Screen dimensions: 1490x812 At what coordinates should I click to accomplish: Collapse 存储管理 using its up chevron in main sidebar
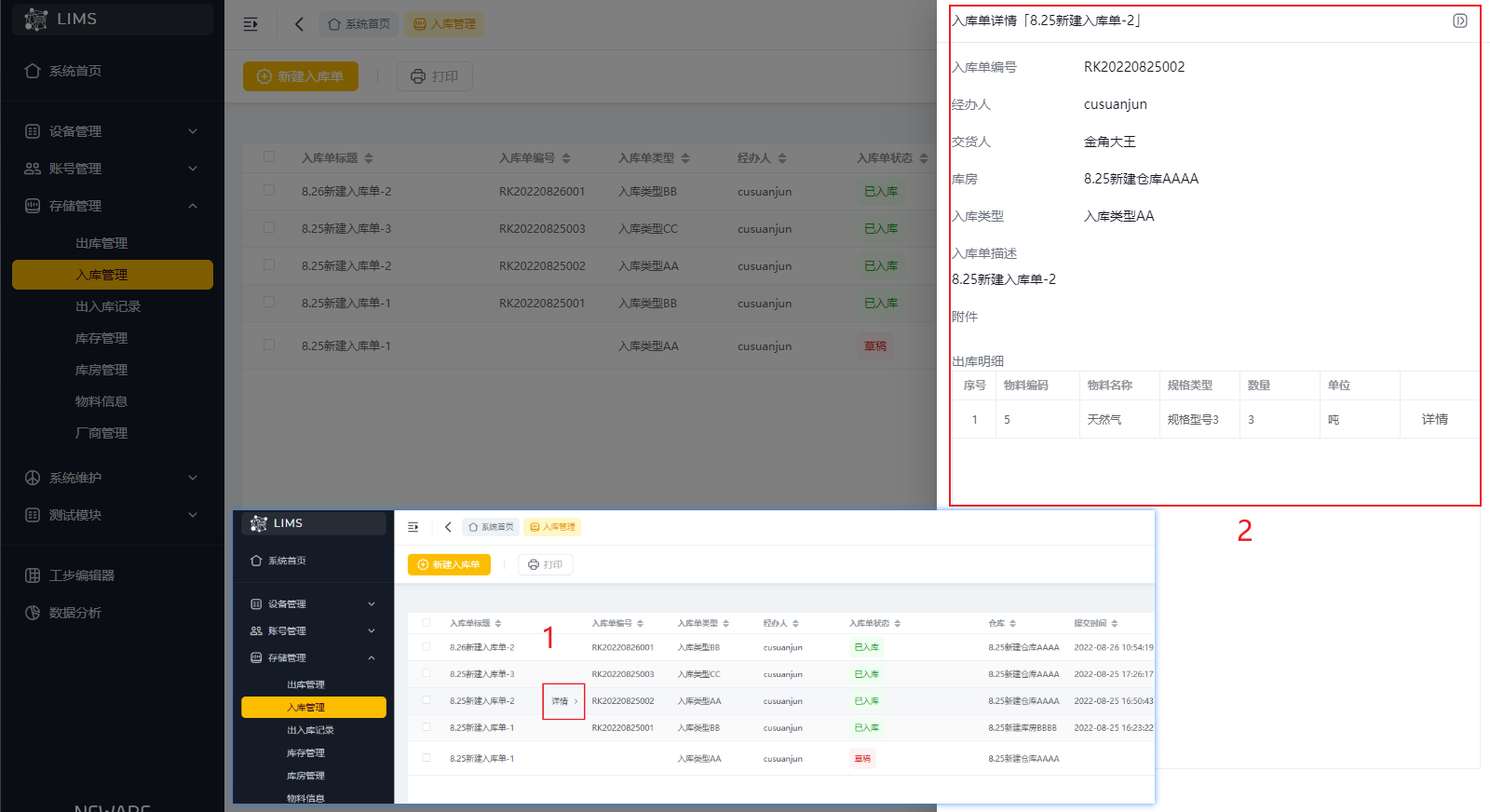(193, 206)
